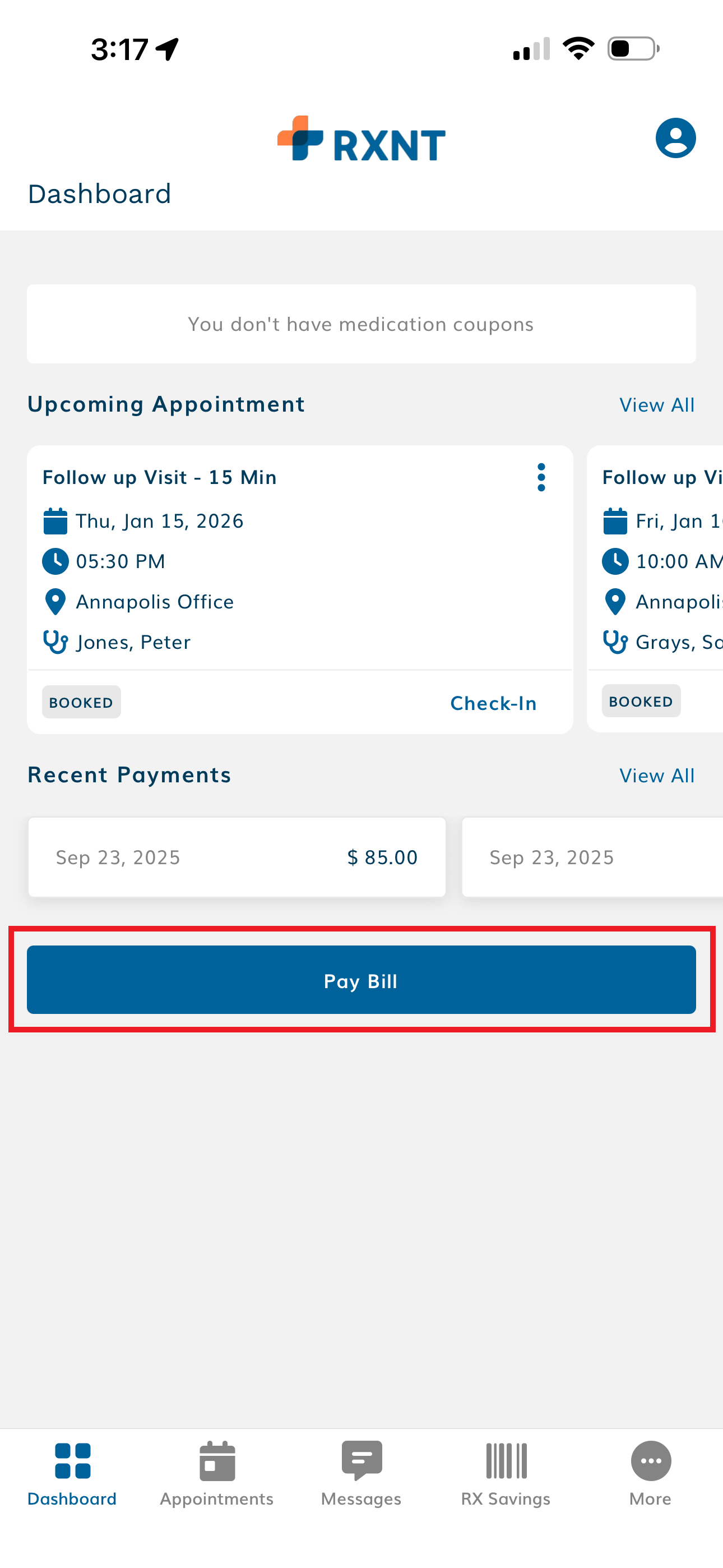Open the Messages tab
Image resolution: width=723 pixels, height=1568 pixels.
361,1473
